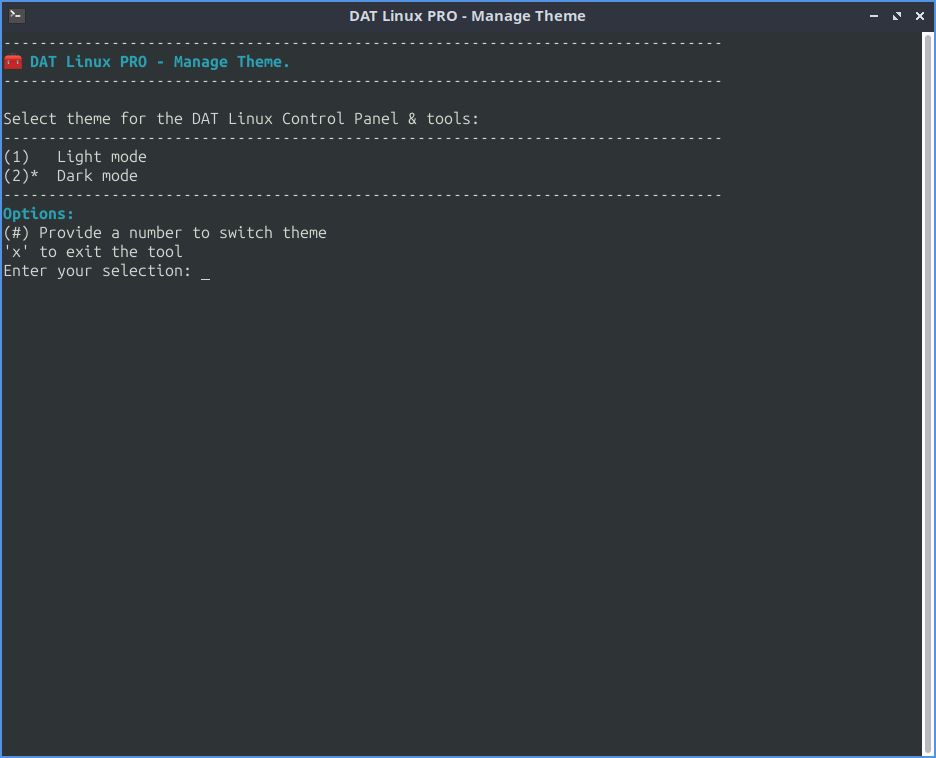Close the Manage Theme terminal window
This screenshot has width=936, height=758.
tap(919, 16)
